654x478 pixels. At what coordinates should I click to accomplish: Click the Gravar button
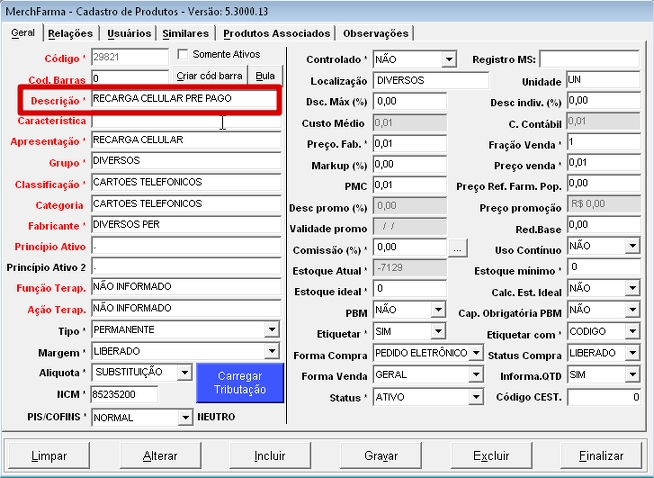pyautogui.click(x=381, y=456)
